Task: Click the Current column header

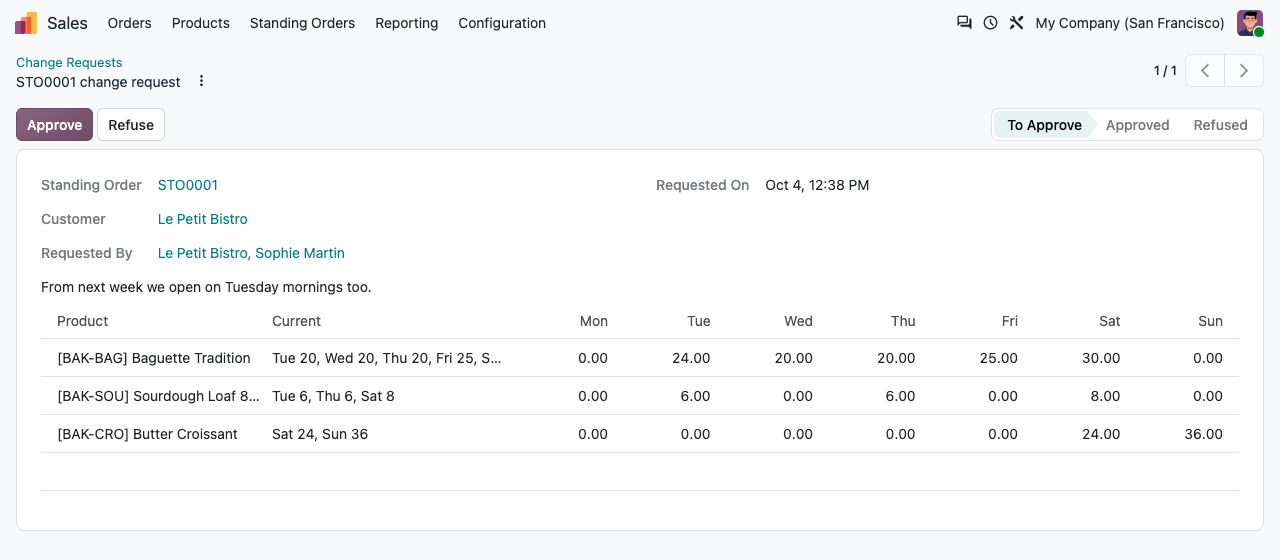Action: (297, 321)
